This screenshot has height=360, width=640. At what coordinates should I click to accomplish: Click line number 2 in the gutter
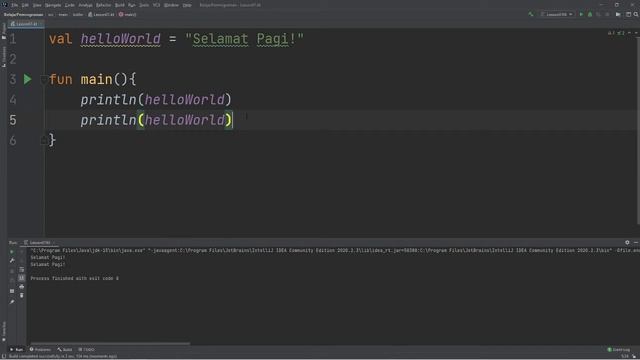coord(13,59)
